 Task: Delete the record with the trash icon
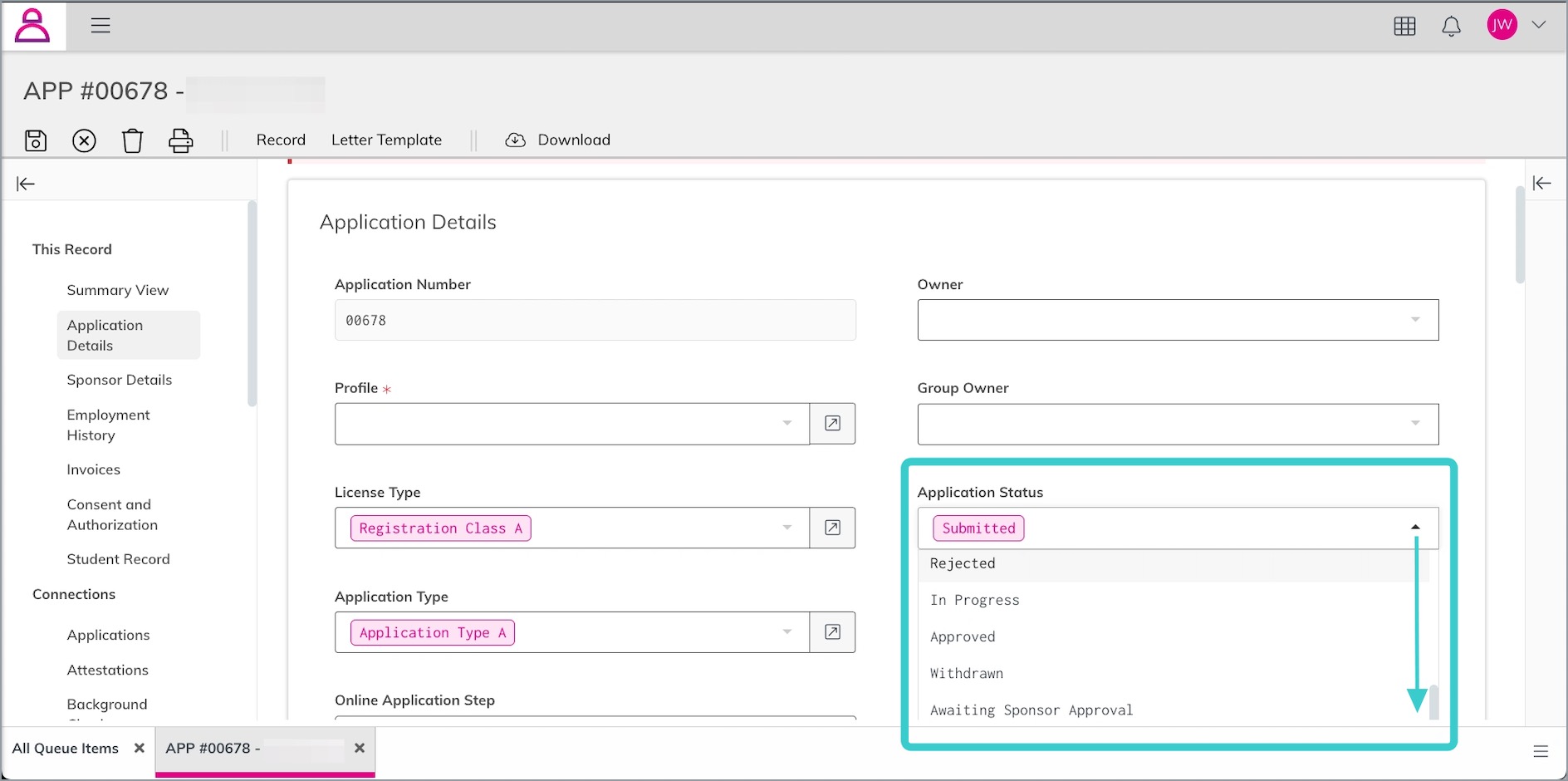coord(132,140)
